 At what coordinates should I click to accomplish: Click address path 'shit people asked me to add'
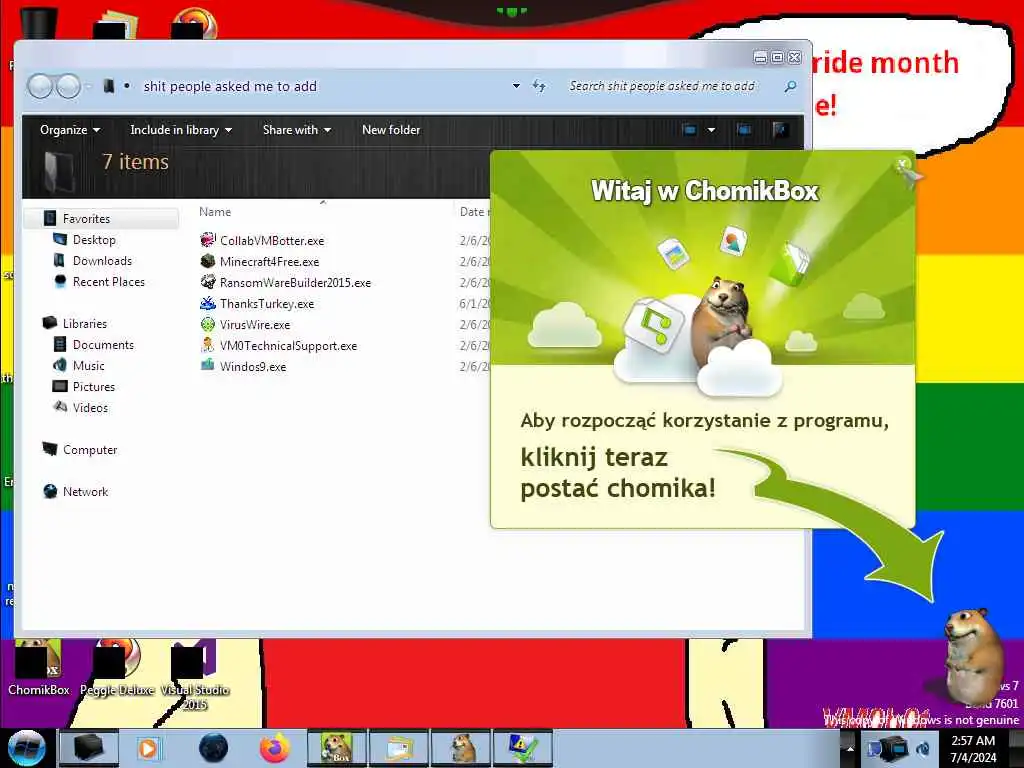[230, 86]
